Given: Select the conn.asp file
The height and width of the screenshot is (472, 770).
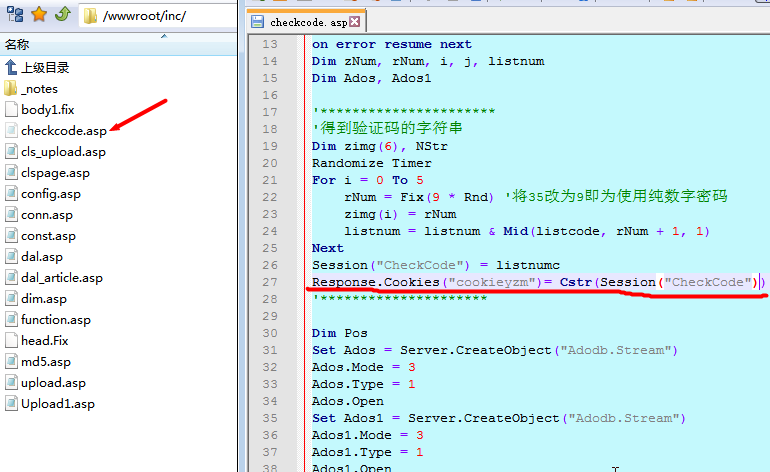Looking at the screenshot, I should point(47,215).
